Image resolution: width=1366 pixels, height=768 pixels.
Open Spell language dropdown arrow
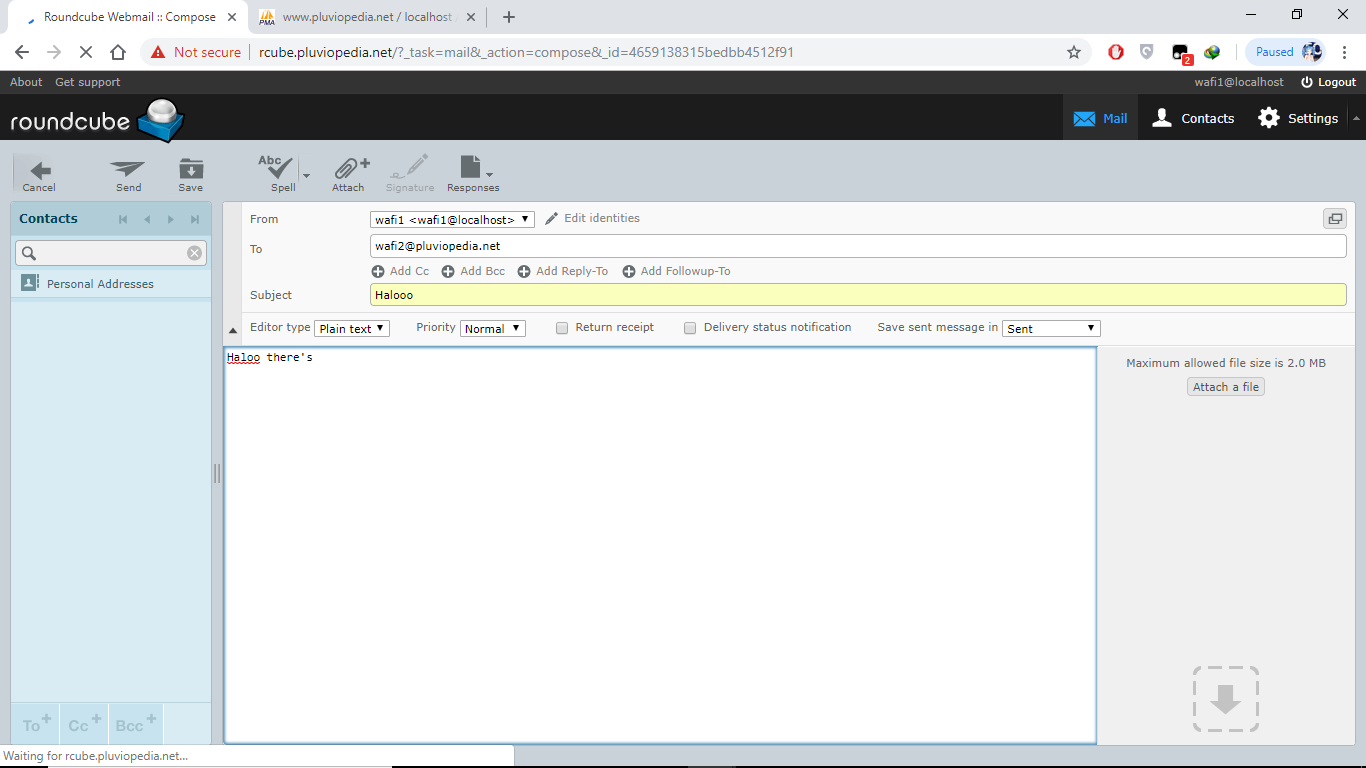(306, 175)
